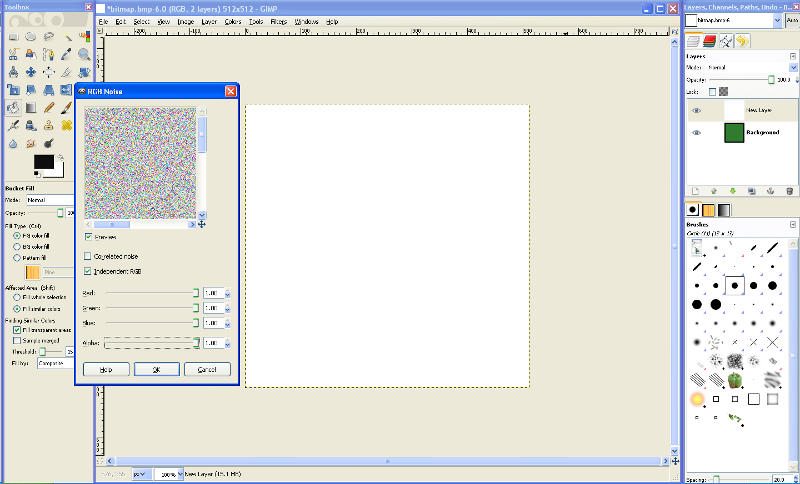The image size is (800, 484).
Task: Click the duplicate layer icon
Action: [752, 191]
